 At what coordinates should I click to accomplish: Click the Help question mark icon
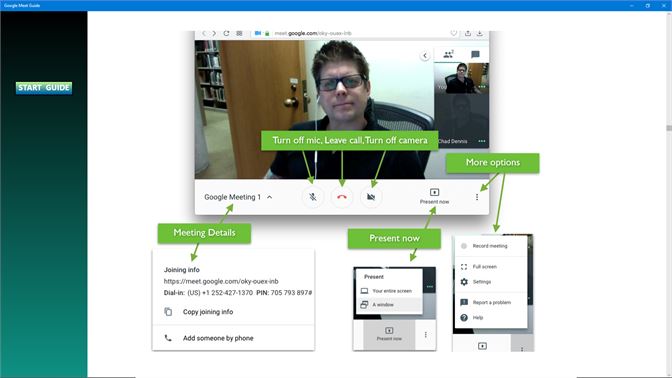[464, 318]
